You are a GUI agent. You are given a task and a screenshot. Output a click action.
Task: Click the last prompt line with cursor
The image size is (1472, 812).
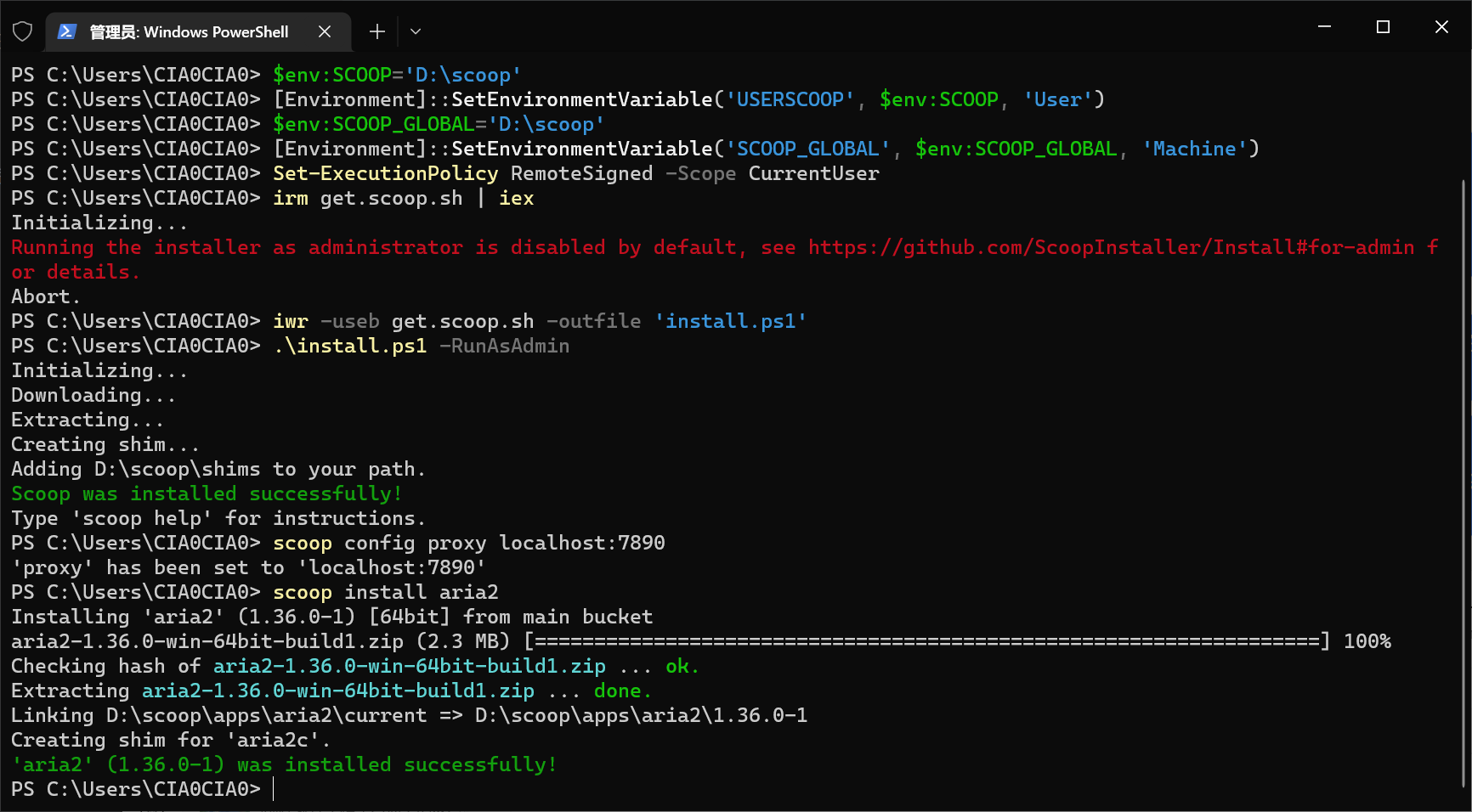click(143, 789)
